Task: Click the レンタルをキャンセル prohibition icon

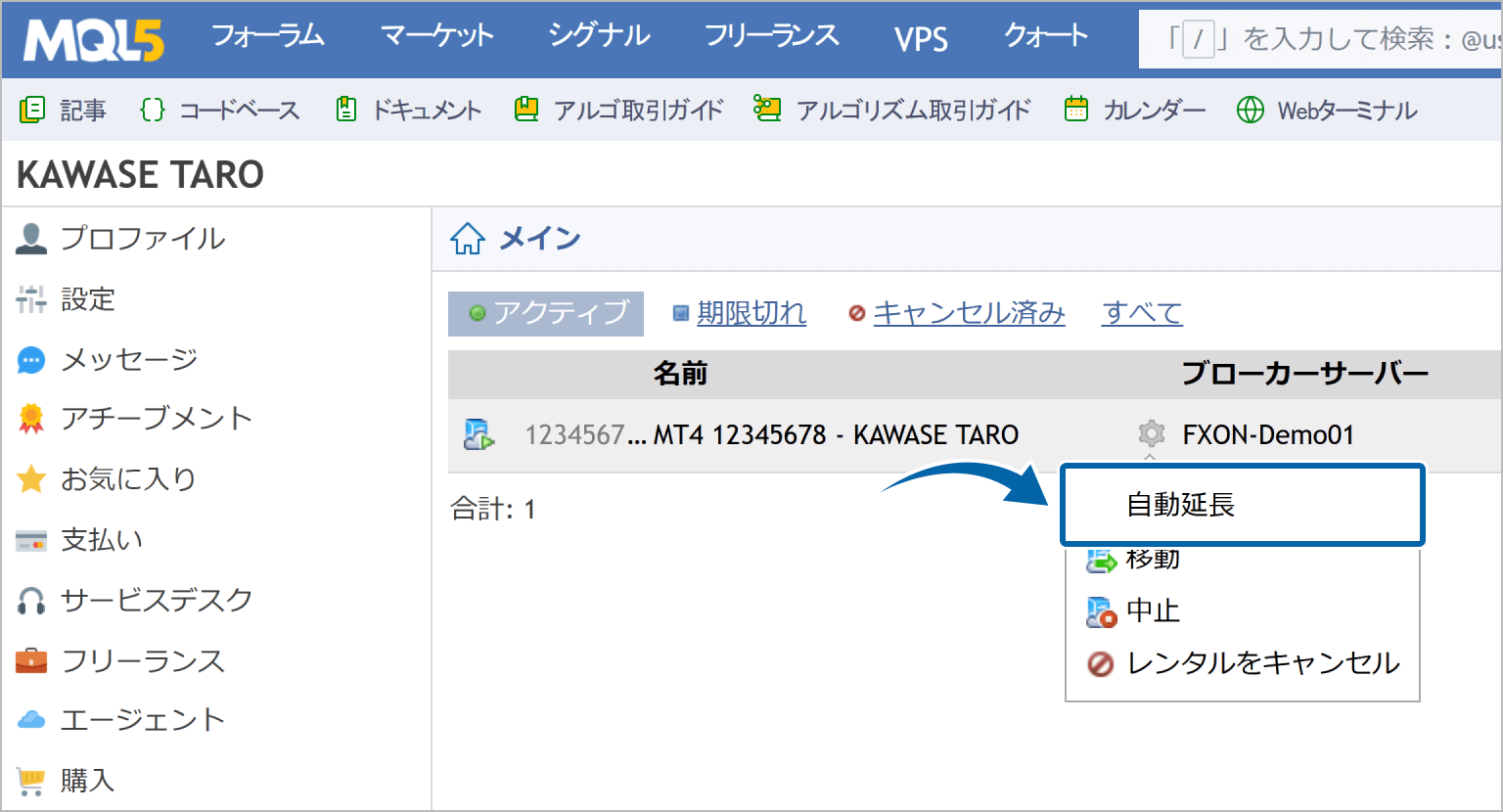Action: (1101, 664)
